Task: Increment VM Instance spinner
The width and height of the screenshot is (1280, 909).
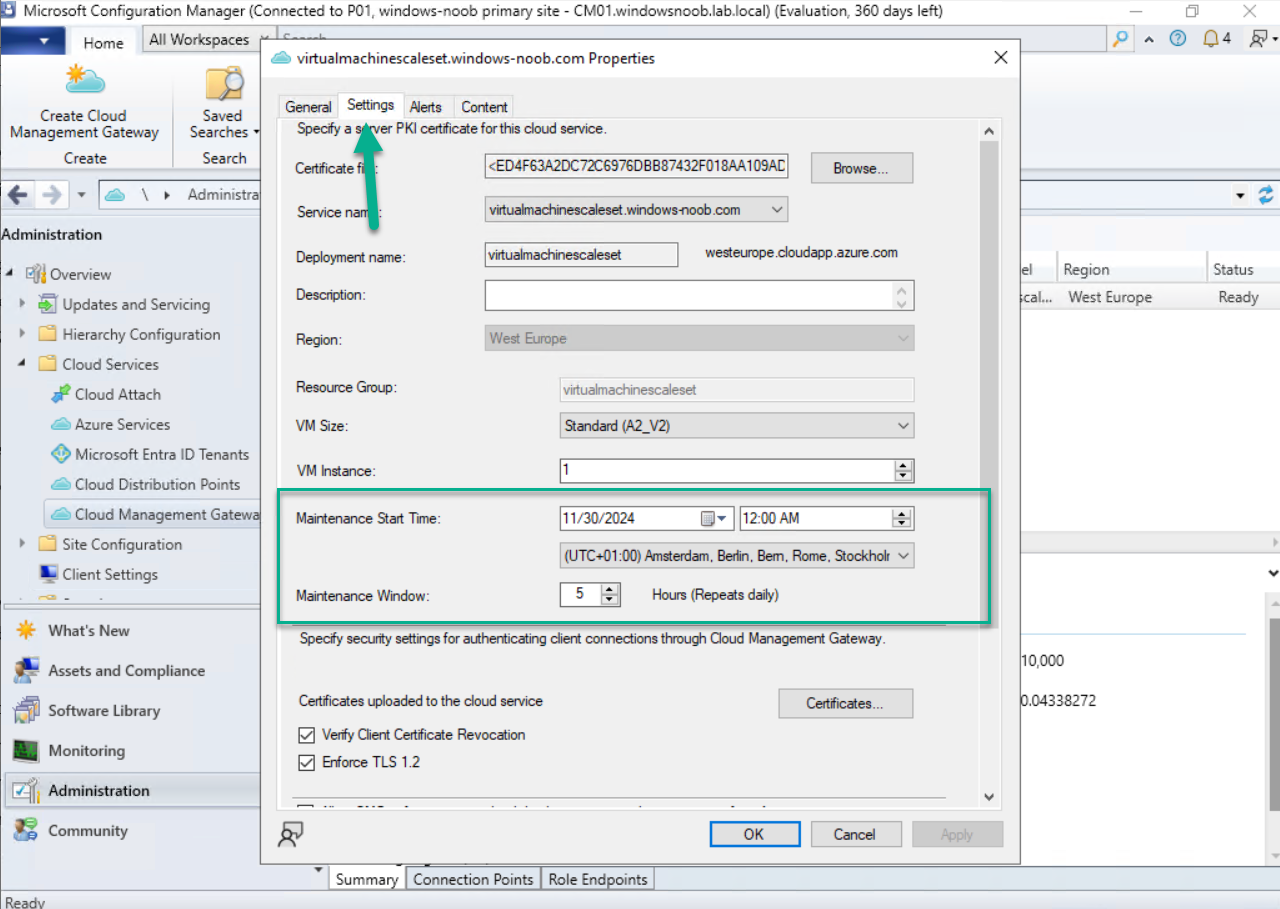Action: [x=903, y=465]
